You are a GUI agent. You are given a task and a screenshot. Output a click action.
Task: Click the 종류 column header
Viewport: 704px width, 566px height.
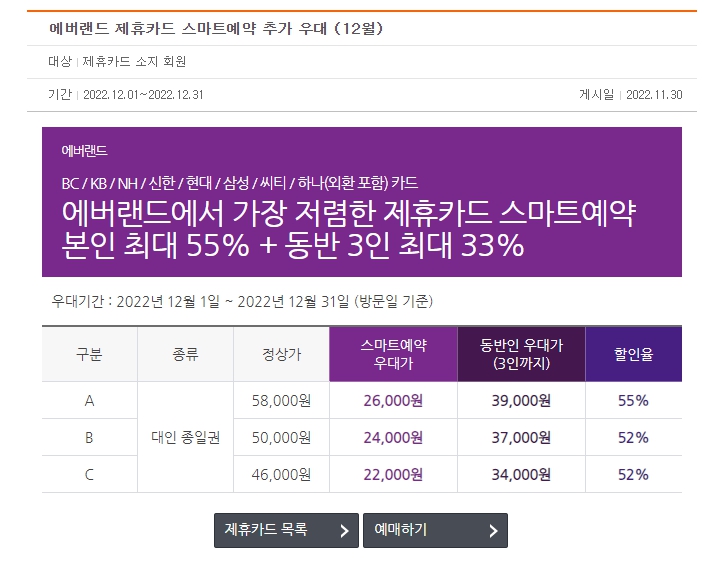(185, 354)
